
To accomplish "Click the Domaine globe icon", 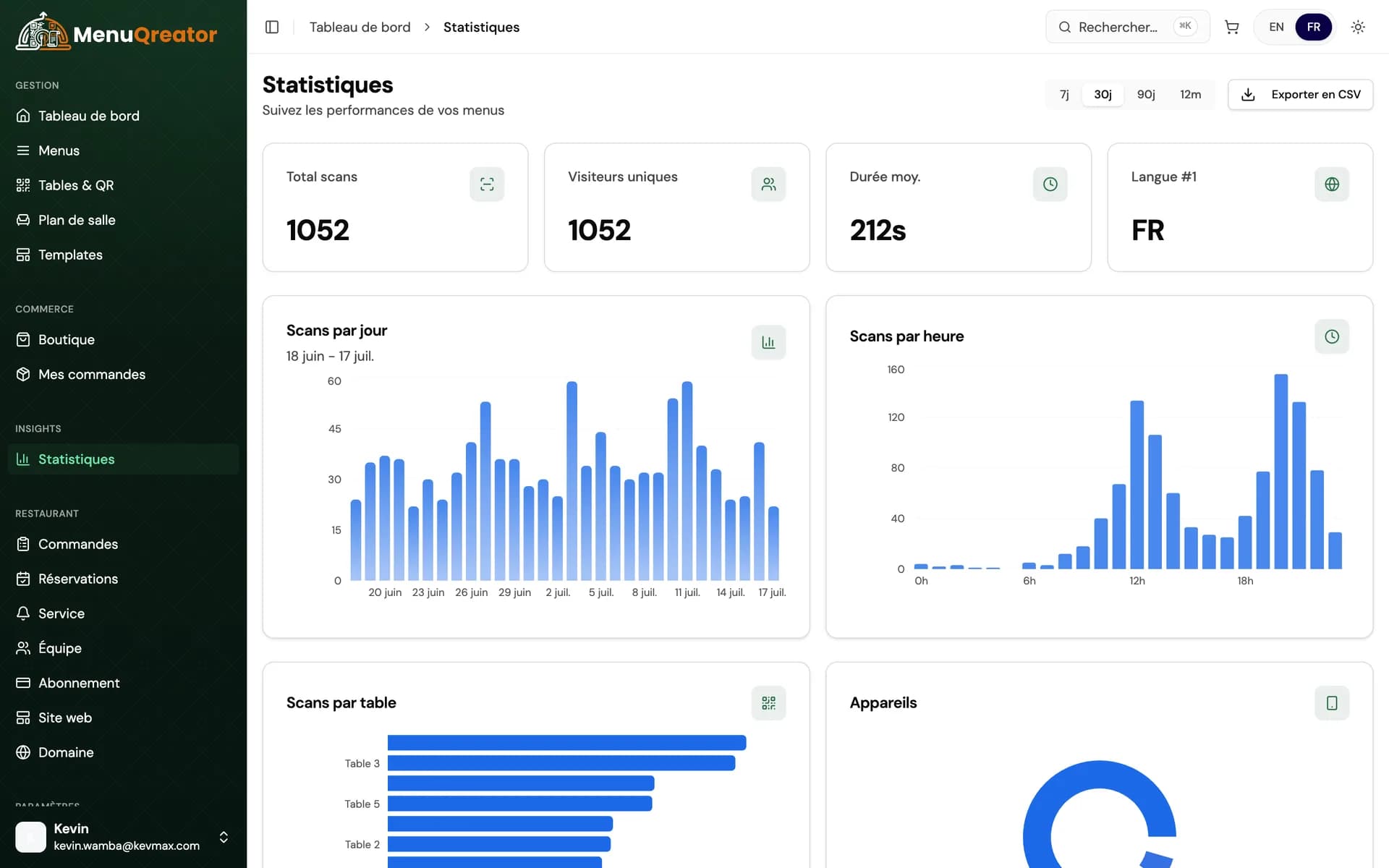I will tap(23, 752).
